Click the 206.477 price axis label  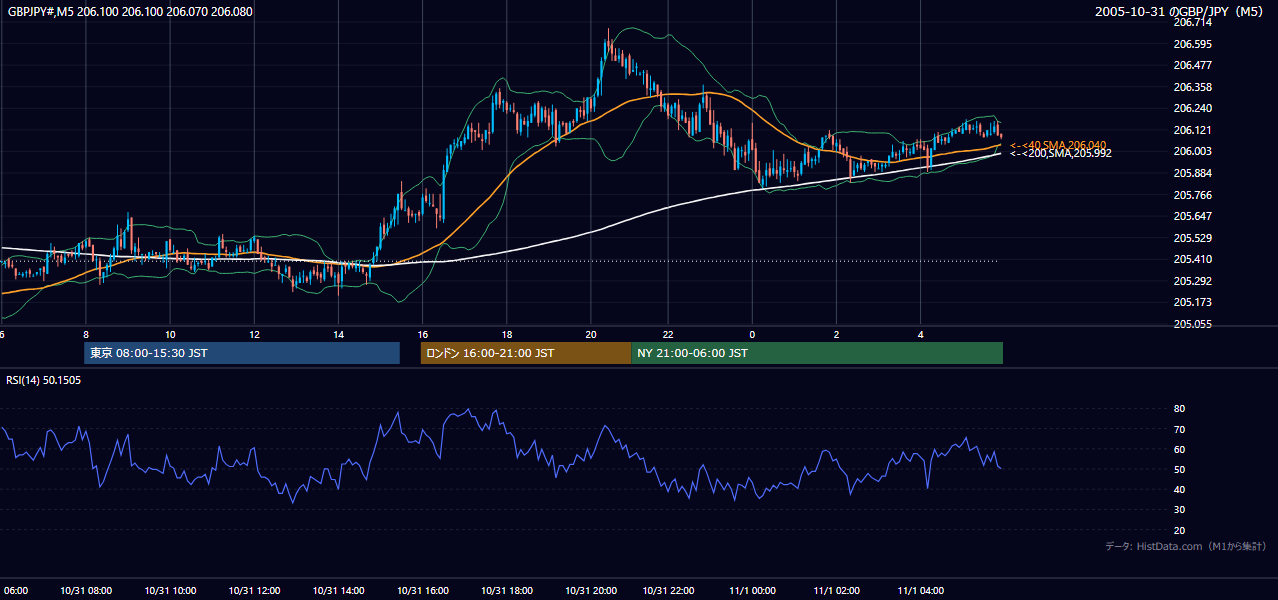[x=1193, y=65]
